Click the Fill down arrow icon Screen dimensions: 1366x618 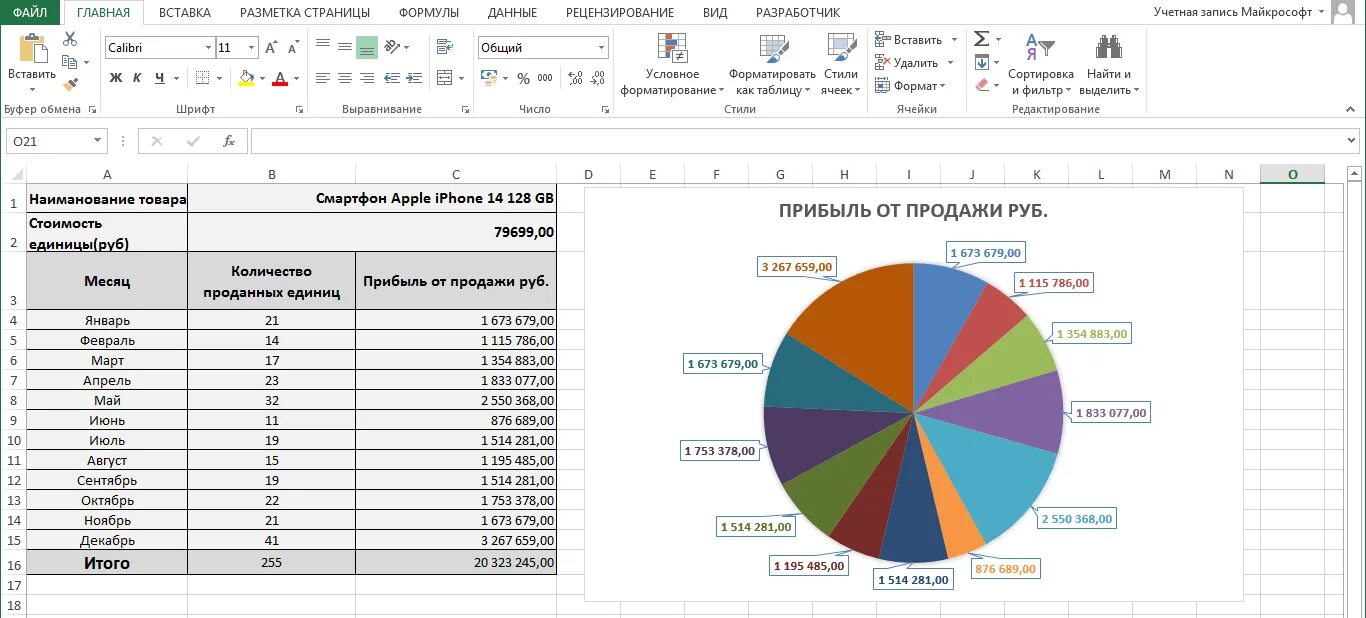[982, 62]
